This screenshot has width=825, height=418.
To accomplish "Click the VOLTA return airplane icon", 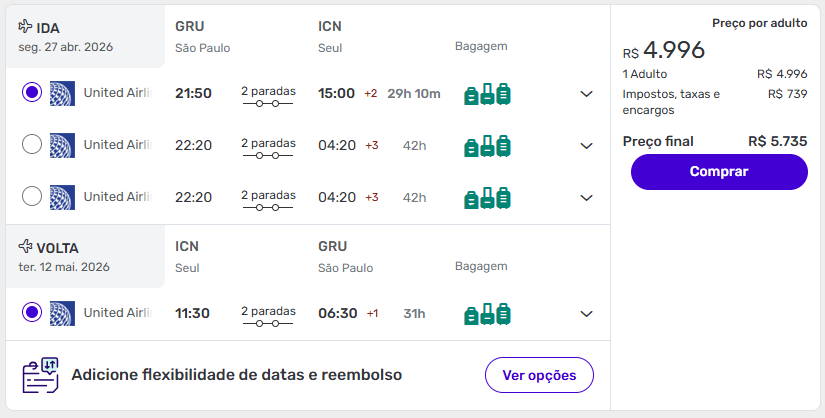I will click(25, 247).
